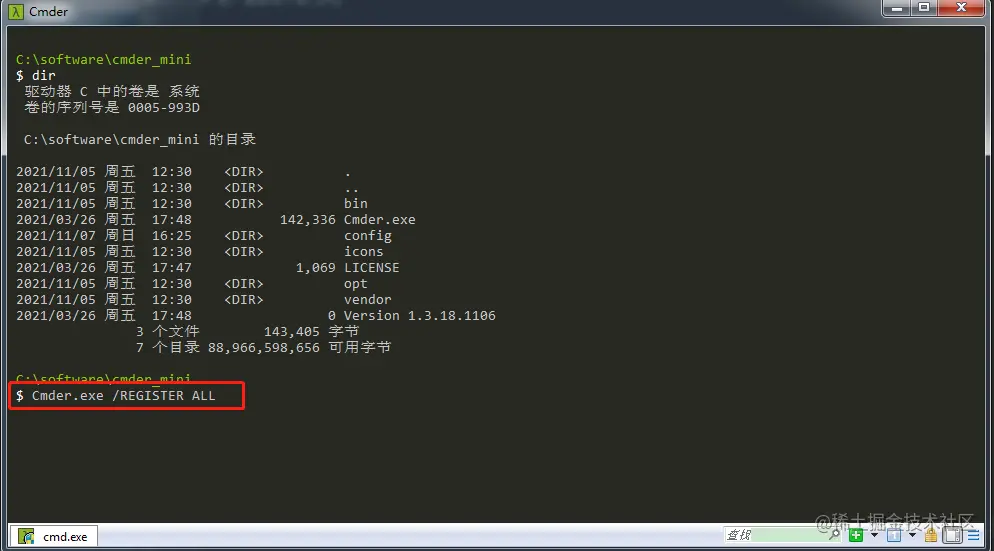Click the Cmder lambda title bar icon
994x551 pixels.
(x=16, y=11)
